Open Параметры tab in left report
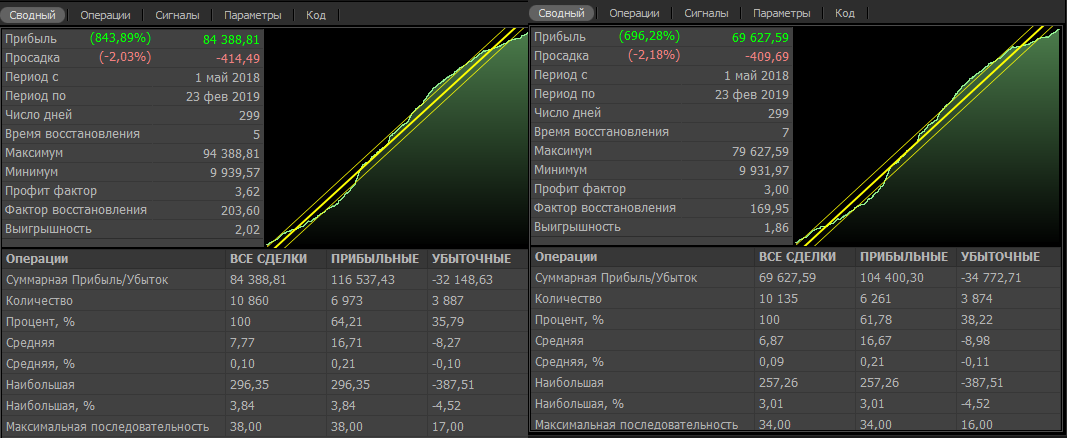 pos(252,15)
